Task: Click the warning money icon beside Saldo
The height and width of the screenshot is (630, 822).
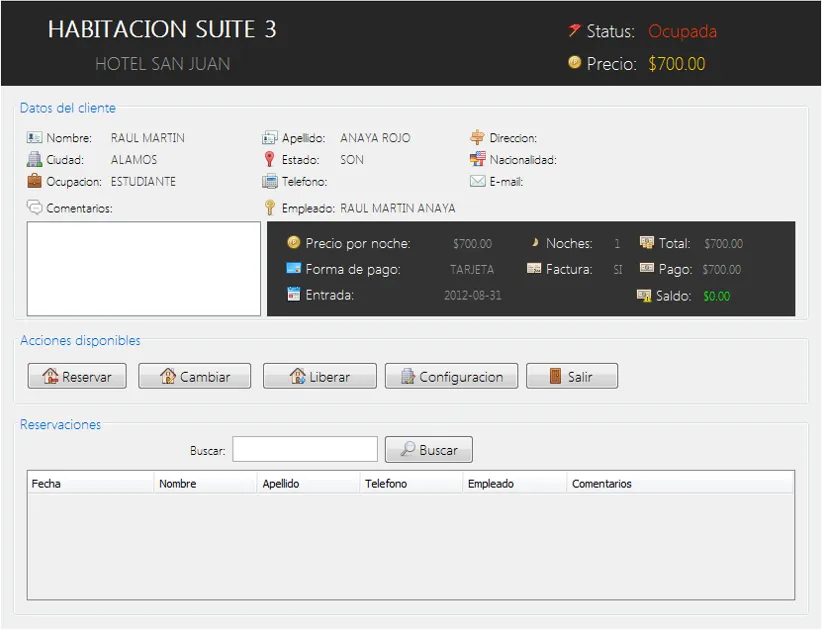Action: [x=644, y=295]
